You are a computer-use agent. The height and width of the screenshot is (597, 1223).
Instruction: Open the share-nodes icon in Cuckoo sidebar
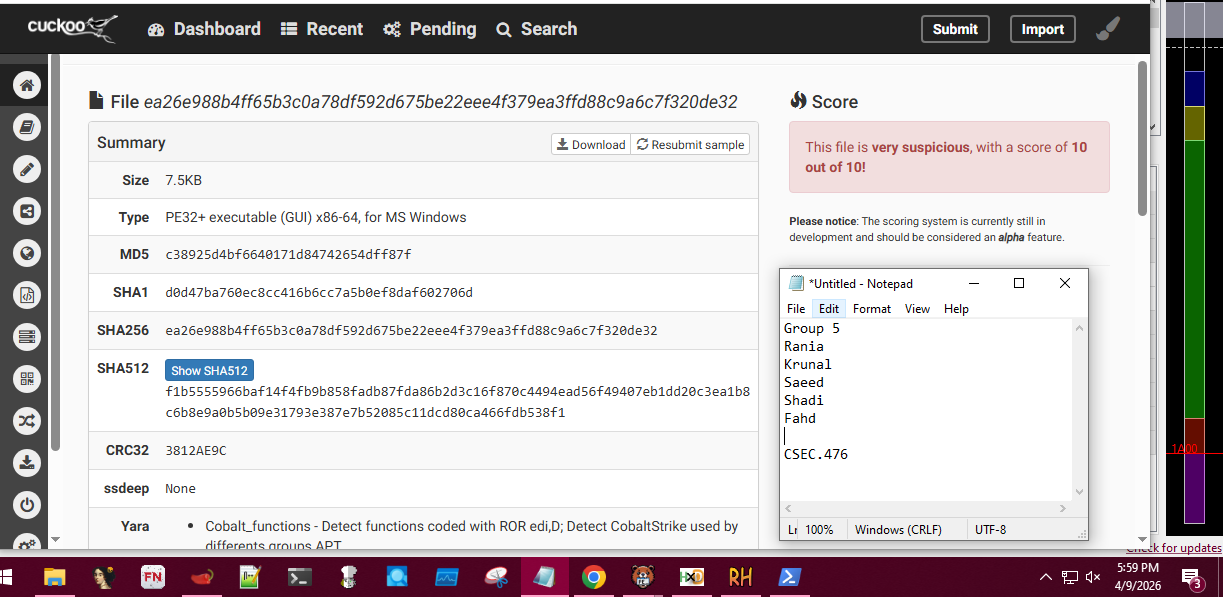point(27,211)
